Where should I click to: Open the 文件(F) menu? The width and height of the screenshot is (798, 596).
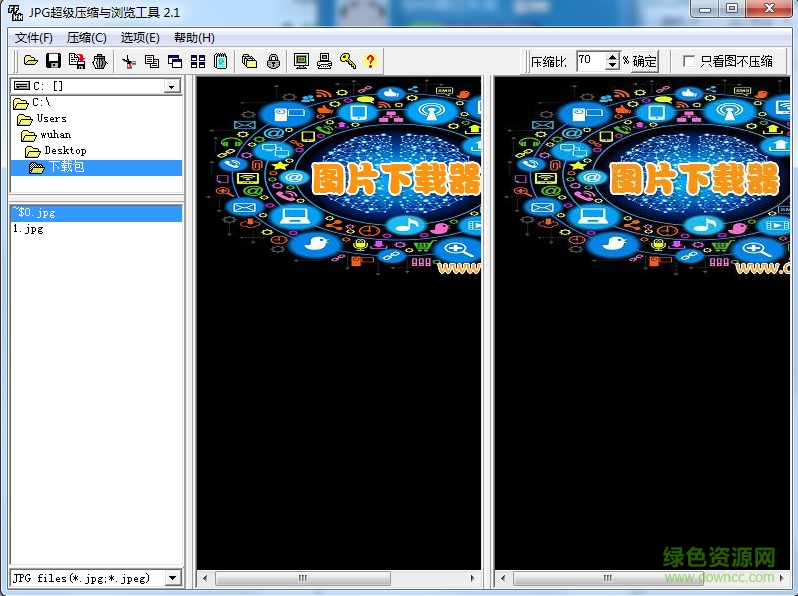point(34,38)
